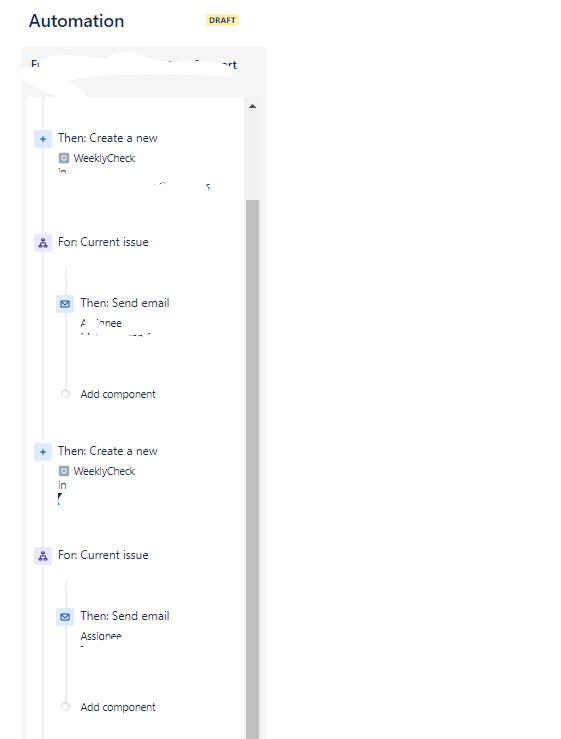Click the envelope icon of first Send email action
Viewport: 561px width, 739px height.
pos(65,304)
